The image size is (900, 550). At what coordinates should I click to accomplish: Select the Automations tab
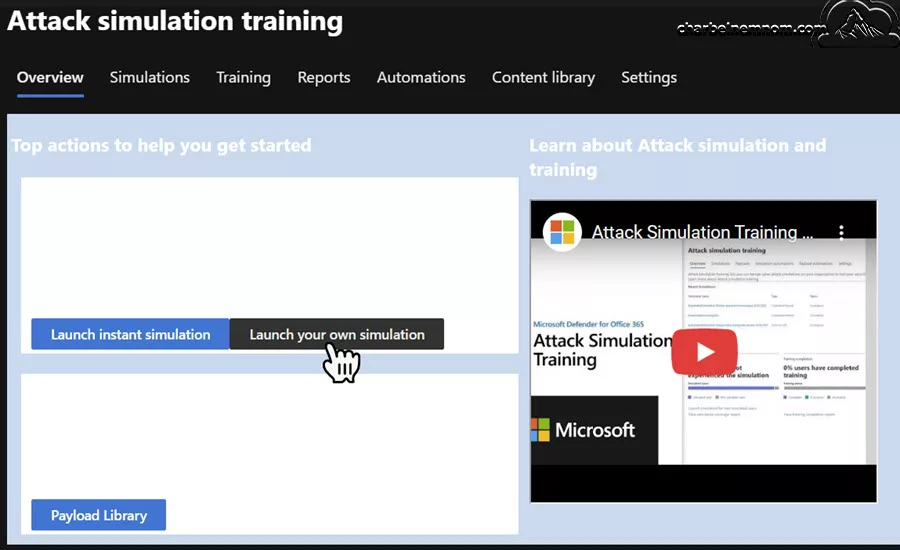(x=421, y=78)
